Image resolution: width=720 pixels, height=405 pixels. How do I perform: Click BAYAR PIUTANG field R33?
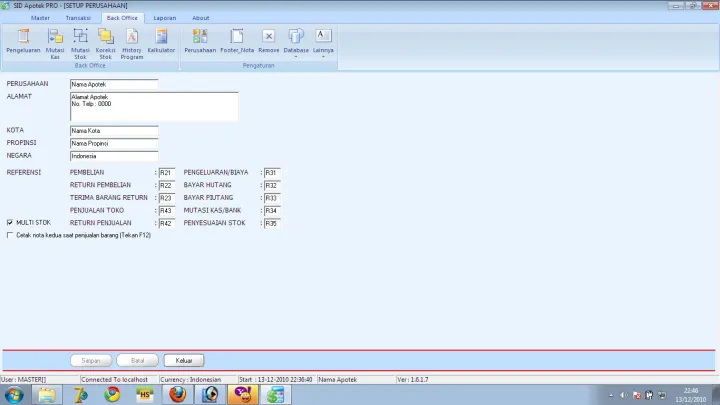click(272, 198)
